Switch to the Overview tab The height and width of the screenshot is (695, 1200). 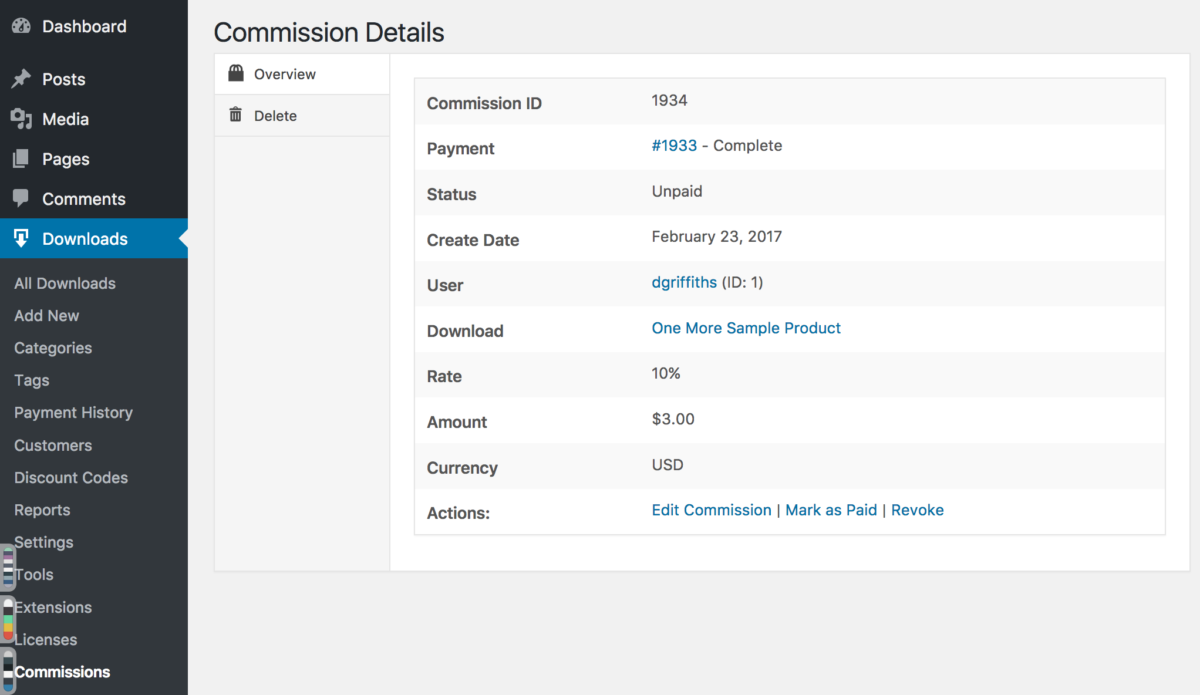[x=284, y=74]
